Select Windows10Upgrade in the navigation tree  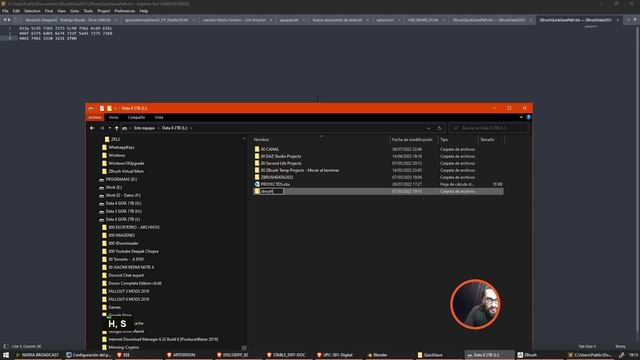[126, 163]
